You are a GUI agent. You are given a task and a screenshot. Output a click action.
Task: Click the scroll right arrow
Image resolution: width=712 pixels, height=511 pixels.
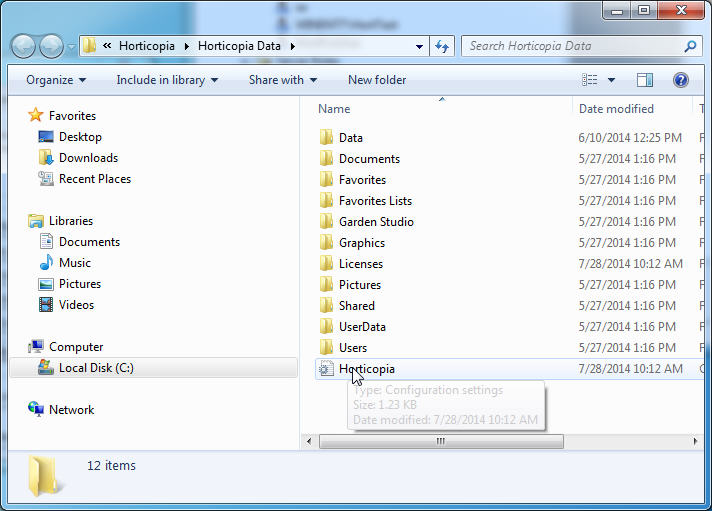[x=695, y=441]
